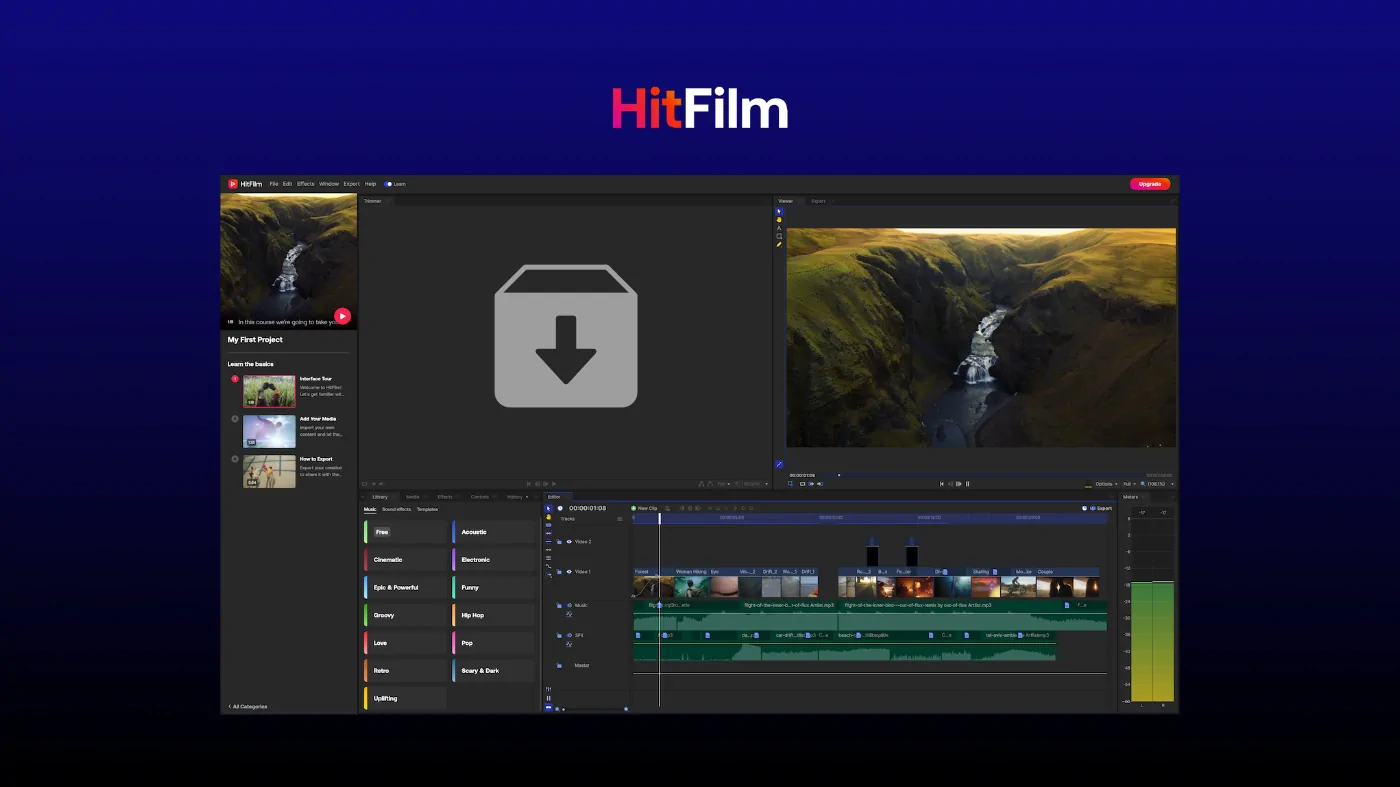
Task: Click the SFX track audio waveform icon
Action: click(x=569, y=644)
